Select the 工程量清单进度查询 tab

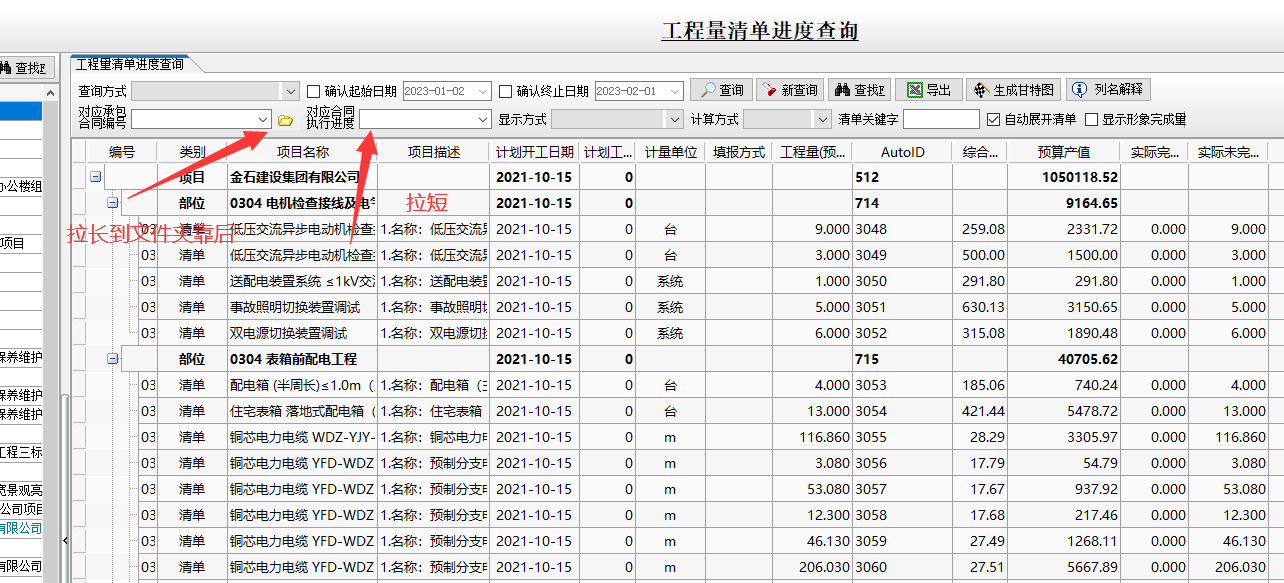click(130, 64)
